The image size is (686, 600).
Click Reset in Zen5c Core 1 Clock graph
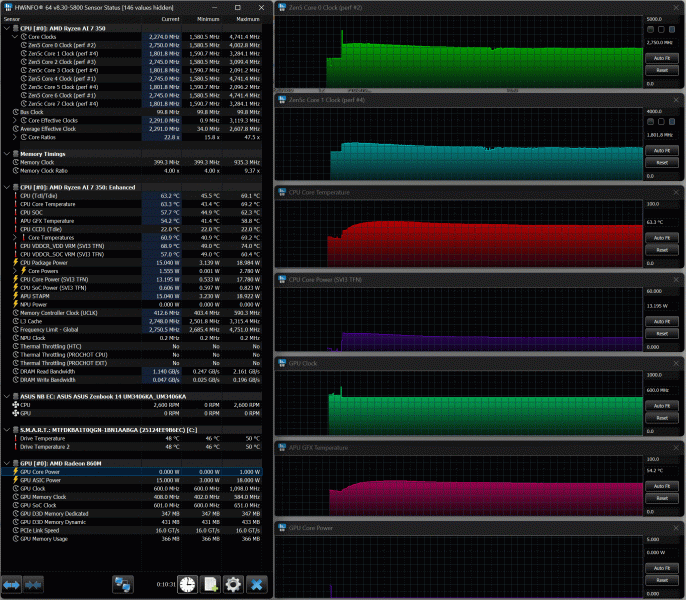[662, 162]
